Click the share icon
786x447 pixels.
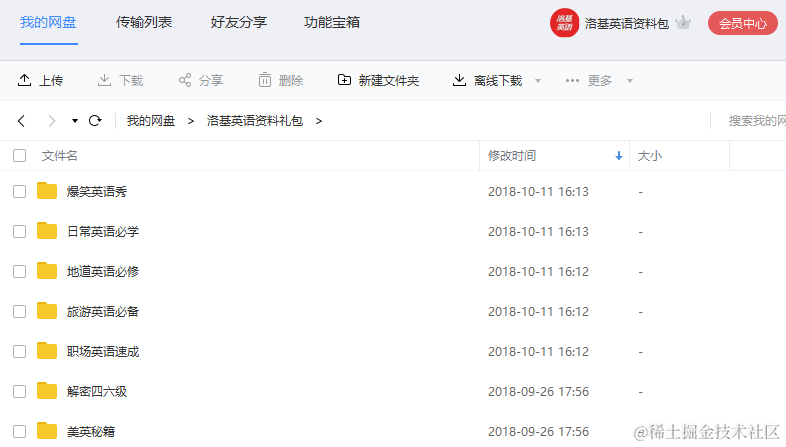[x=185, y=80]
